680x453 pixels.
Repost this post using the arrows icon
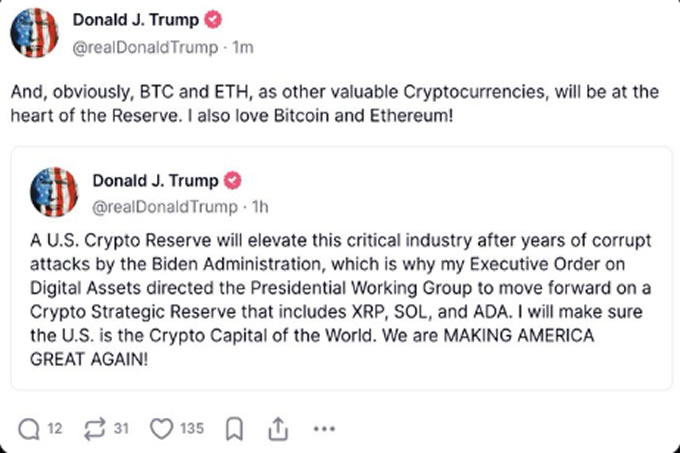point(95,429)
